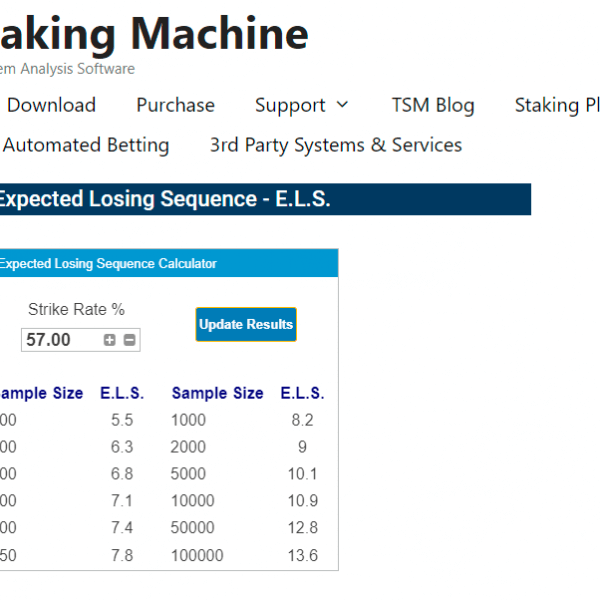Viewport: 600px width, 600px height.
Task: Click E.L.S. value 7.4
Action: [x=122, y=528]
